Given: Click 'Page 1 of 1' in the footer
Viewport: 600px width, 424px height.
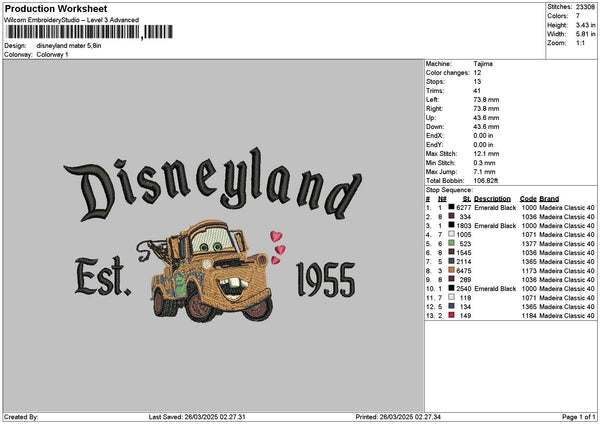Looking at the screenshot, I should [x=579, y=417].
